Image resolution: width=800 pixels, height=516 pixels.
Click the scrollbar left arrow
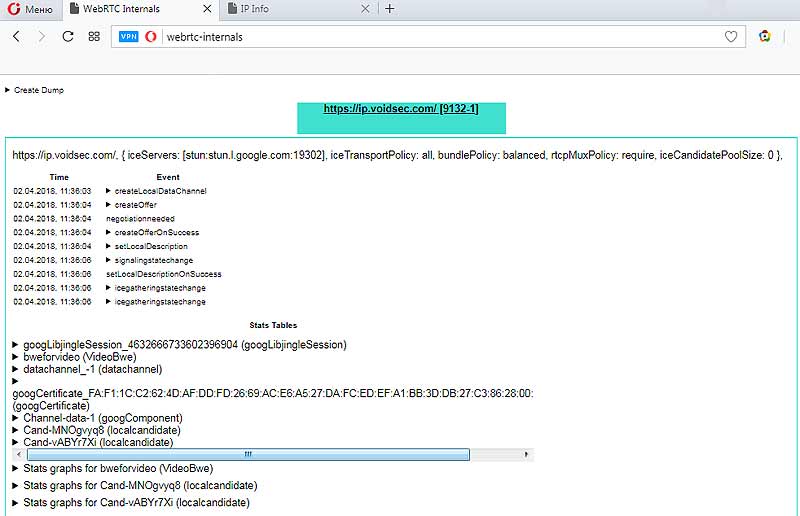click(x=19, y=454)
